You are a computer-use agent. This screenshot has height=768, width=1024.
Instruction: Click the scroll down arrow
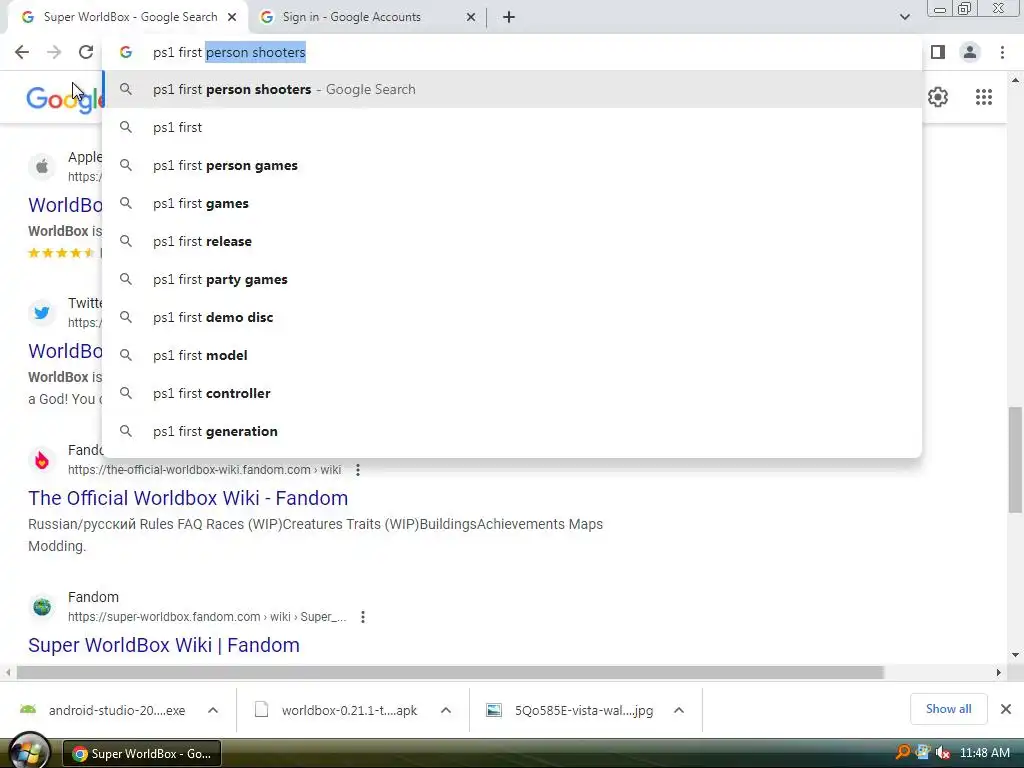(x=1015, y=655)
